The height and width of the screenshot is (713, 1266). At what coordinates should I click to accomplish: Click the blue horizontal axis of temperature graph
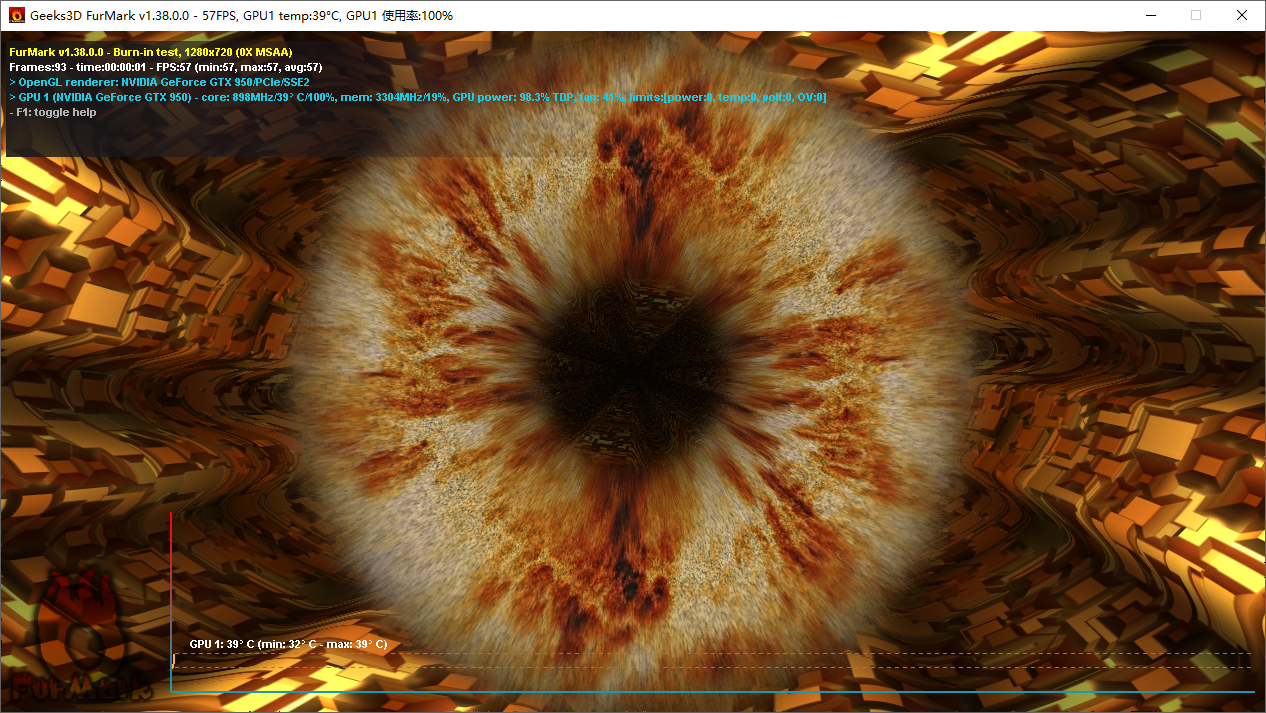[700, 691]
